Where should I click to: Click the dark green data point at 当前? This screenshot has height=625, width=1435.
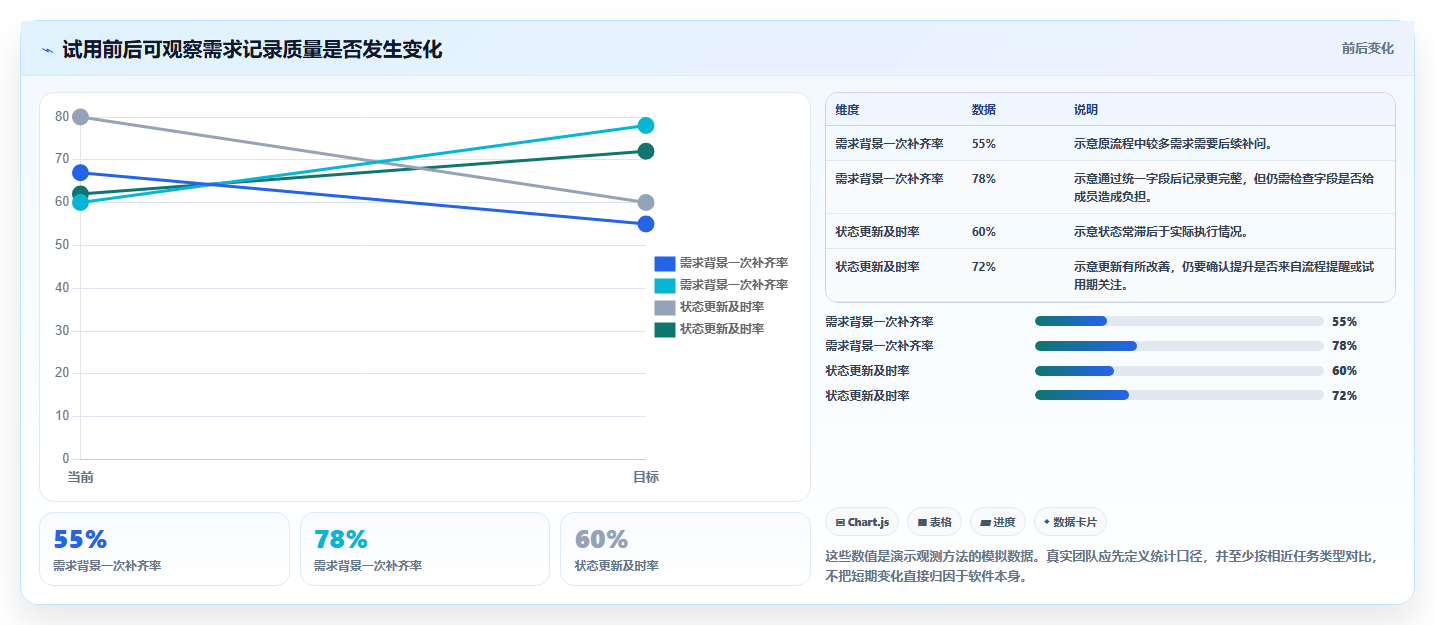[x=81, y=194]
